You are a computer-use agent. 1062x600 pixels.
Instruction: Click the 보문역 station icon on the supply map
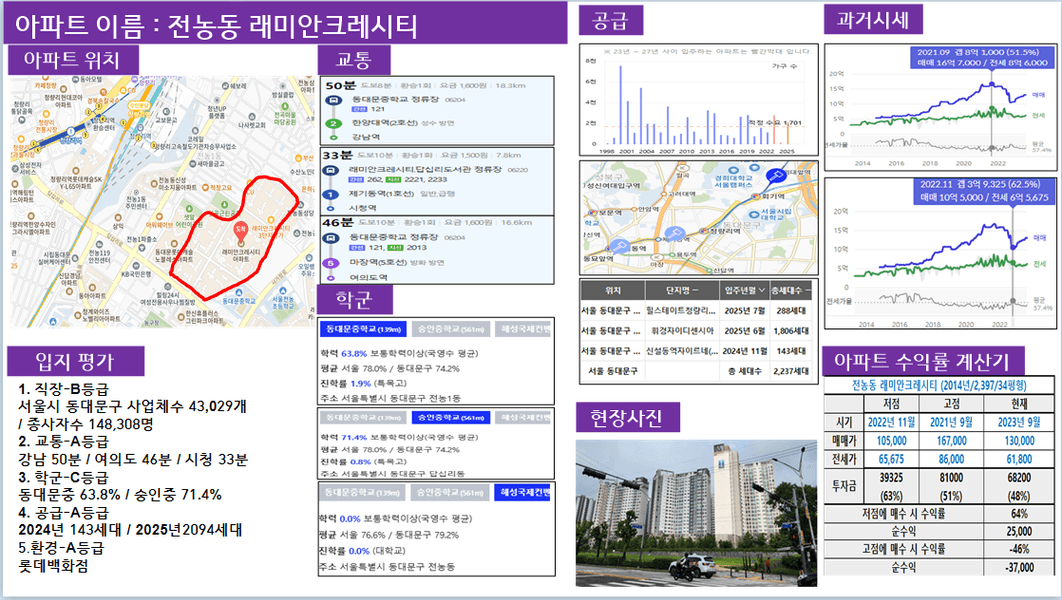pos(593,213)
